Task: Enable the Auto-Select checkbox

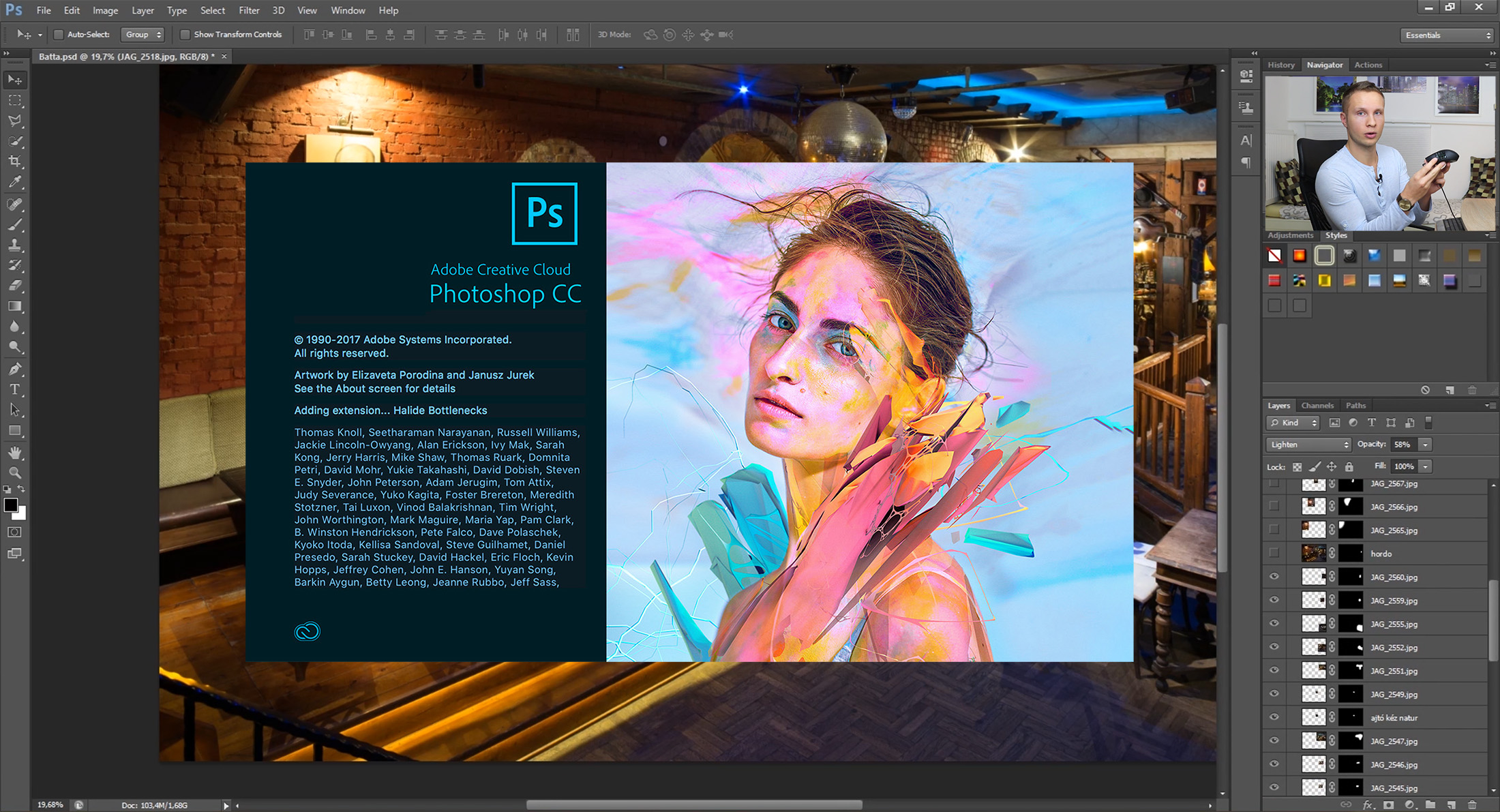Action: (59, 35)
